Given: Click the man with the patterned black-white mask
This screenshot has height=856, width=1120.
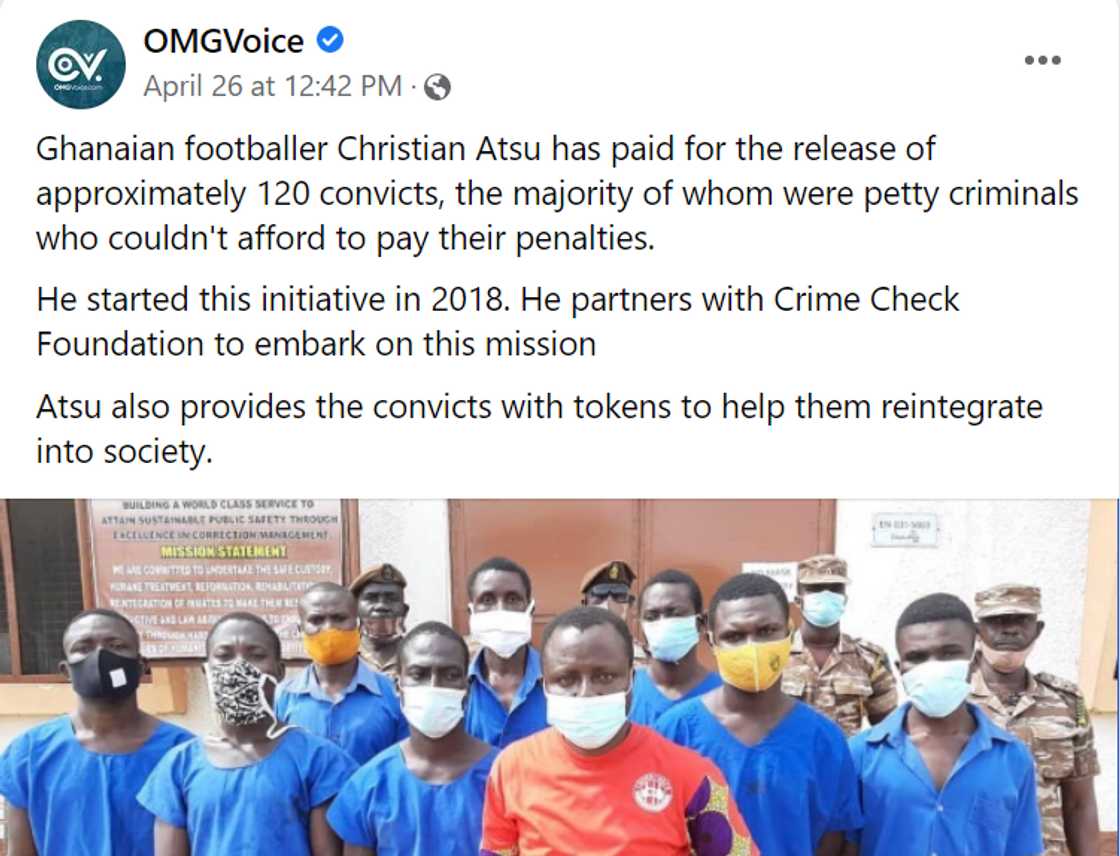Looking at the screenshot, I should tap(243, 736).
